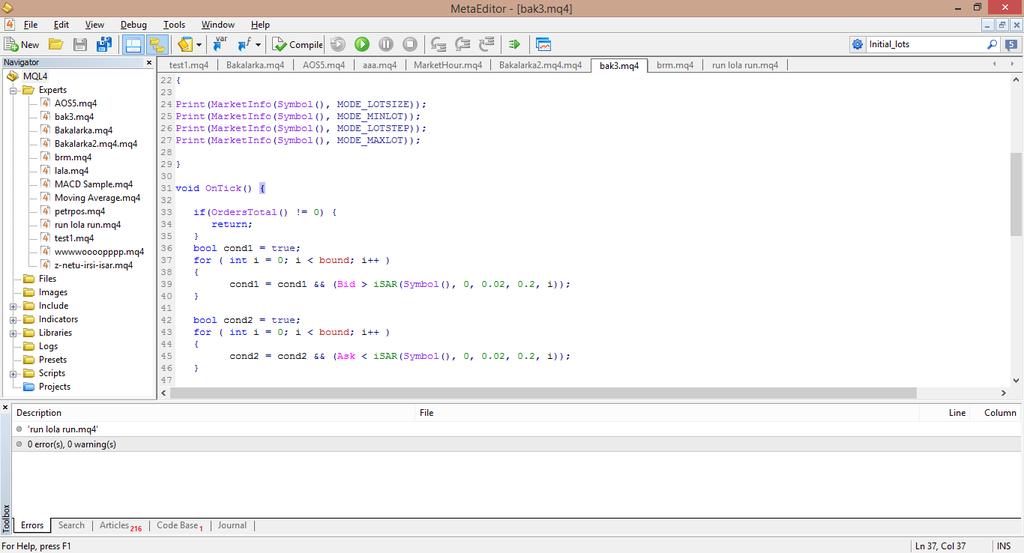Open the Edit menu

61,25
